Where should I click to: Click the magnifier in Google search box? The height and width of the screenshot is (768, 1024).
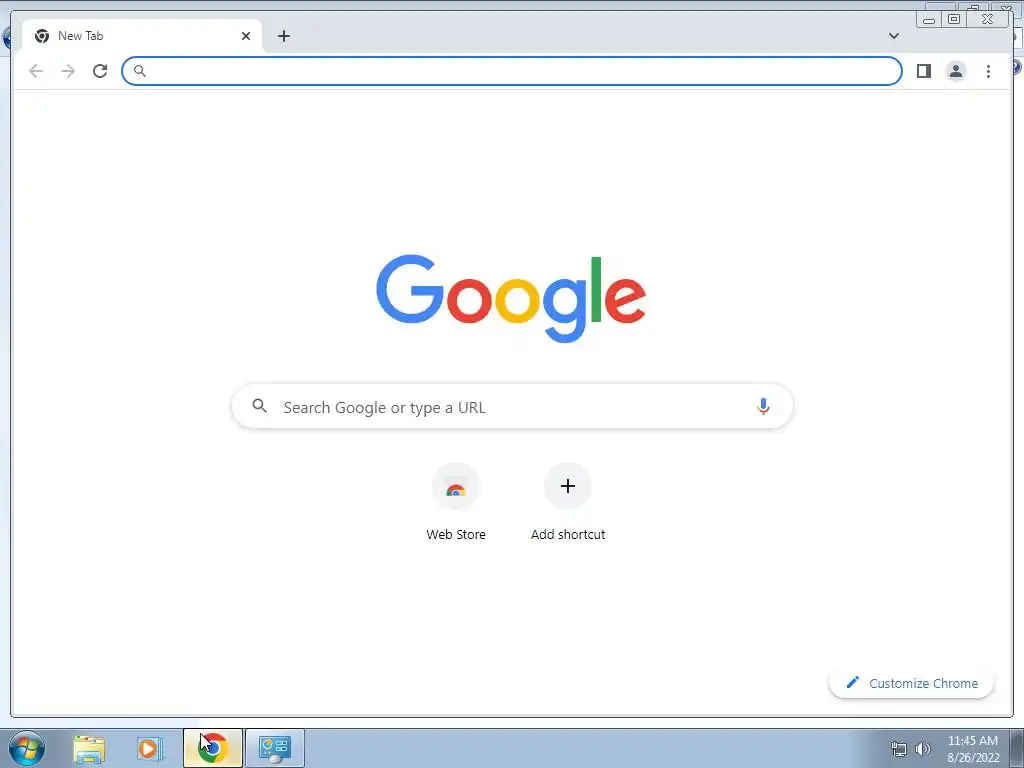[x=259, y=406]
